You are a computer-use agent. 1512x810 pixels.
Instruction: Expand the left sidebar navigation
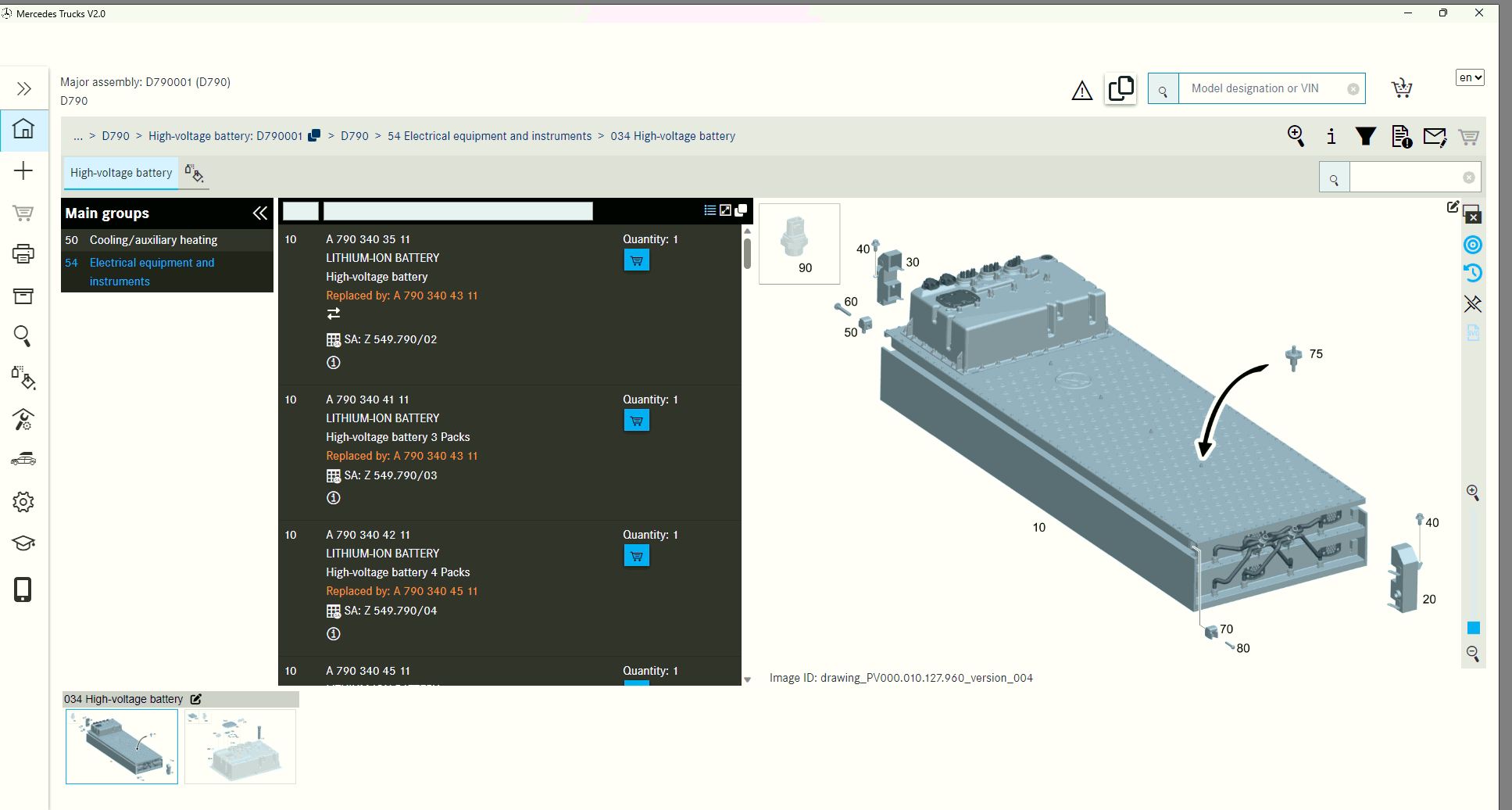pyautogui.click(x=23, y=89)
